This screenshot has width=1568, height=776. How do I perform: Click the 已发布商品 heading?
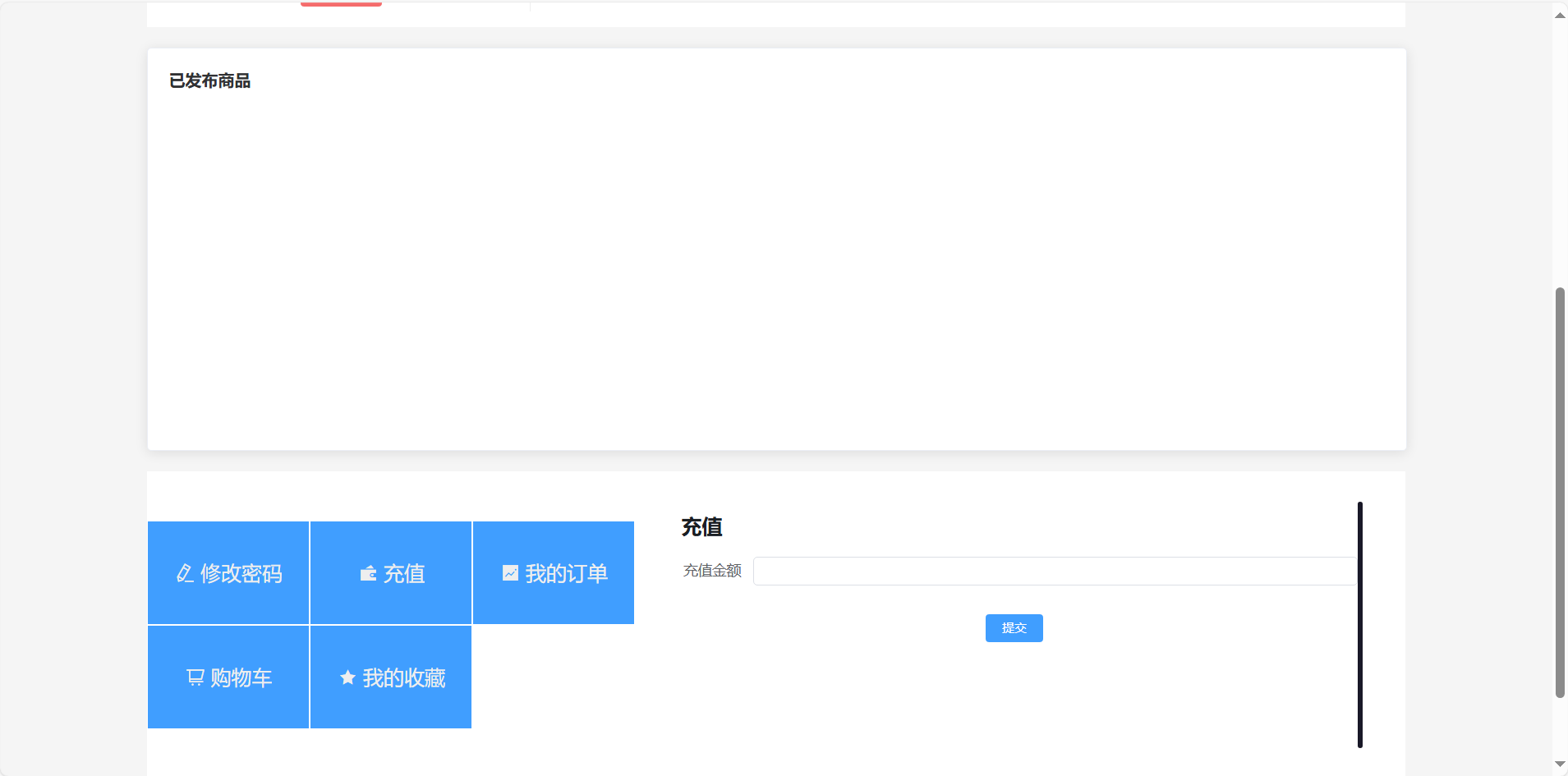[x=209, y=80]
